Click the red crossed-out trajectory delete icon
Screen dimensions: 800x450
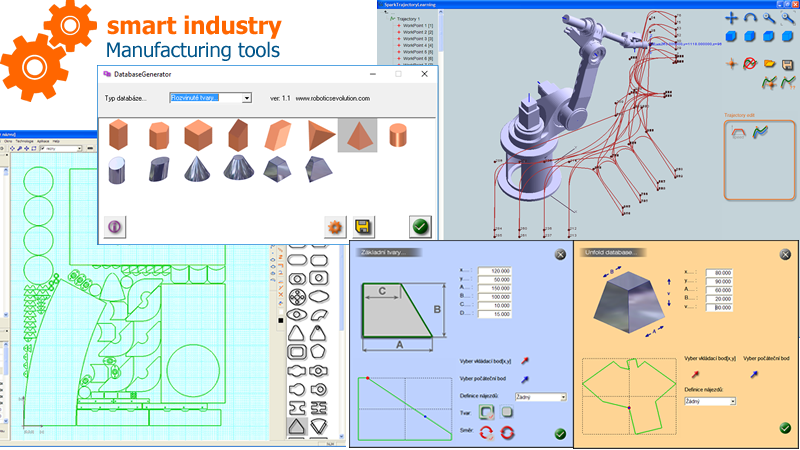pyautogui.click(x=749, y=64)
